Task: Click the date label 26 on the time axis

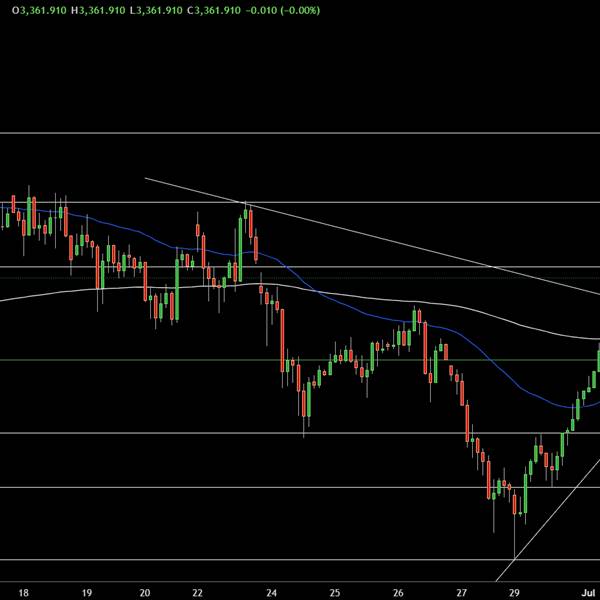Action: click(398, 593)
